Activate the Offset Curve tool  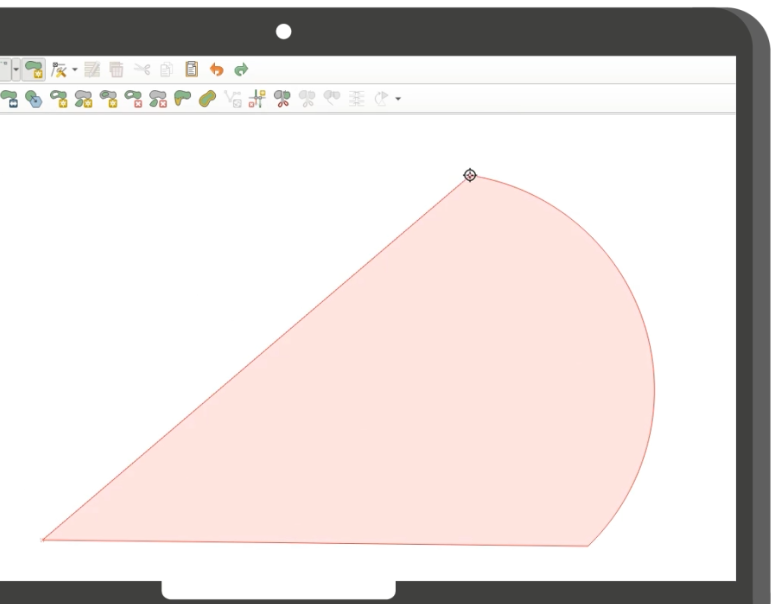[208, 99]
